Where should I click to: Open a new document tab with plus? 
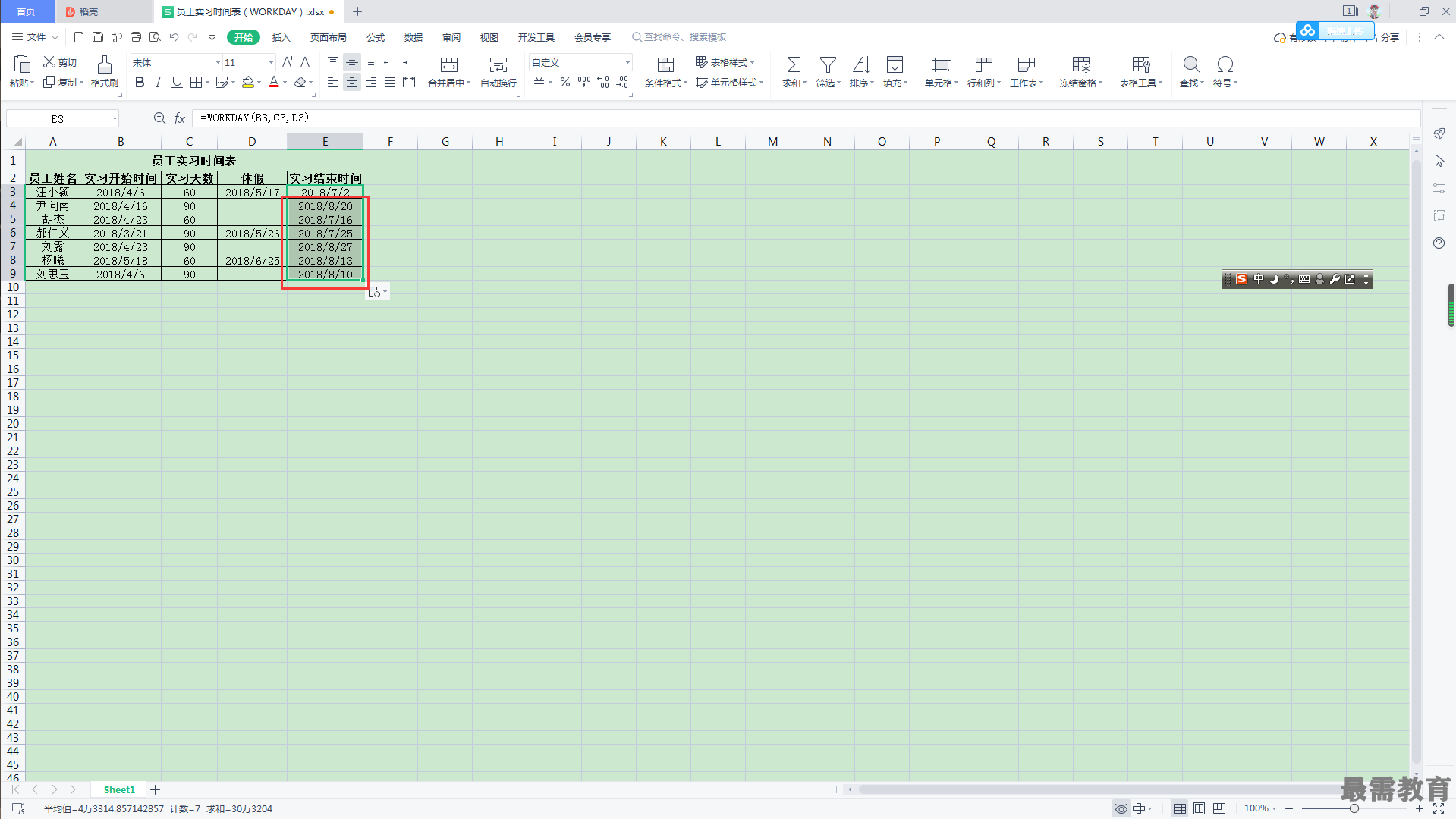357,11
